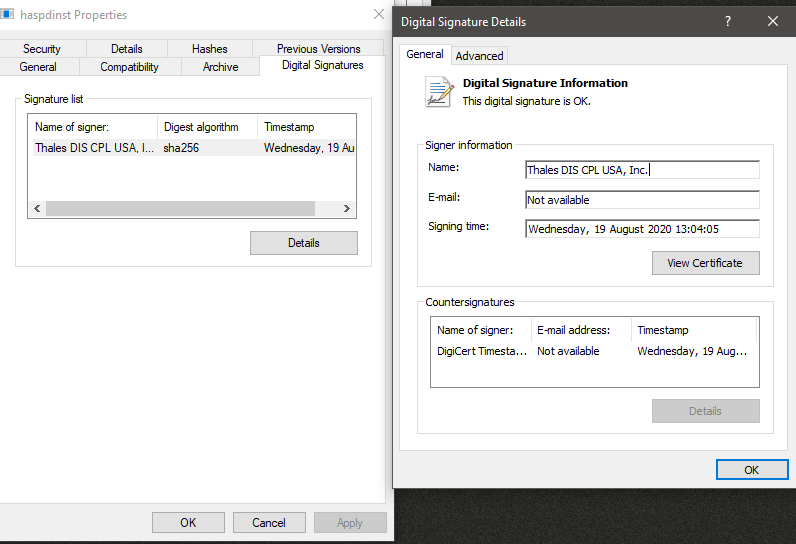Viewport: 796px width, 544px height.
Task: Select the Digital Signatures tab
Action: (x=322, y=65)
